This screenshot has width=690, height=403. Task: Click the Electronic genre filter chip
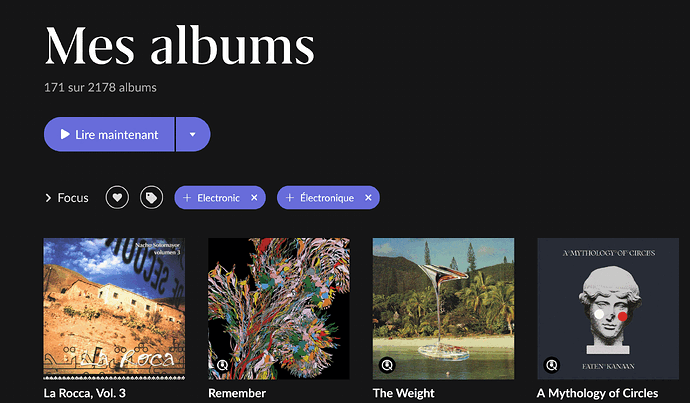[218, 198]
